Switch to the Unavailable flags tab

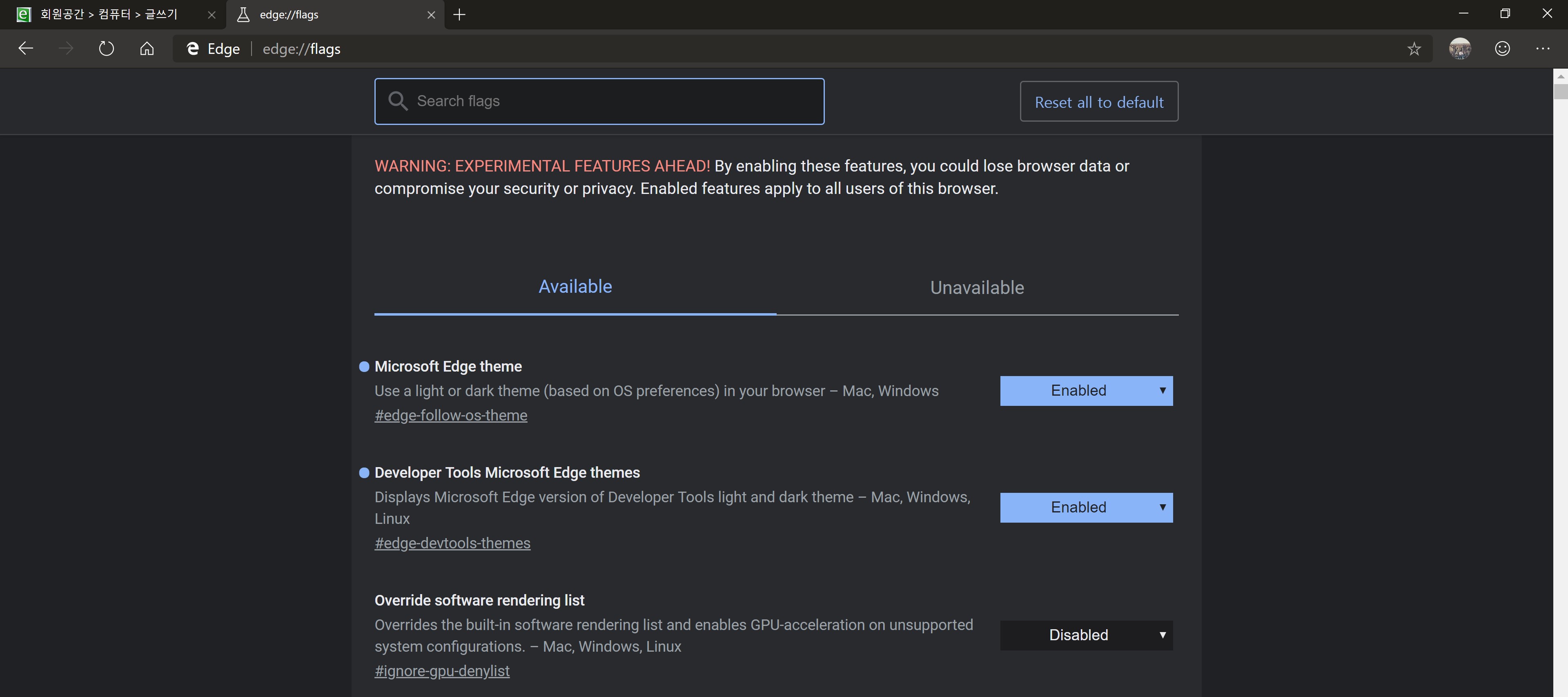[x=977, y=287]
